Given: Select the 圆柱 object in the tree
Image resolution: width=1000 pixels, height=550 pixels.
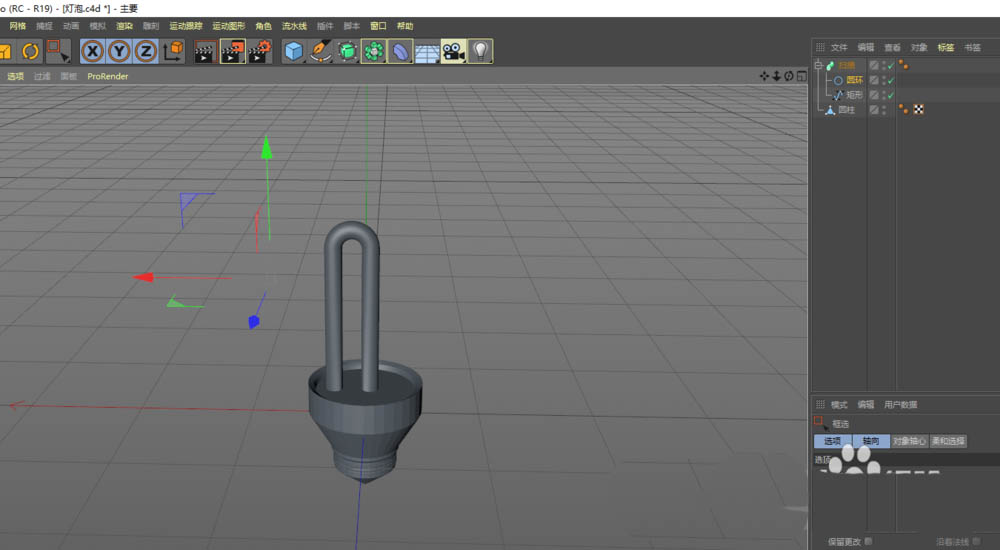Looking at the screenshot, I should coord(846,110).
